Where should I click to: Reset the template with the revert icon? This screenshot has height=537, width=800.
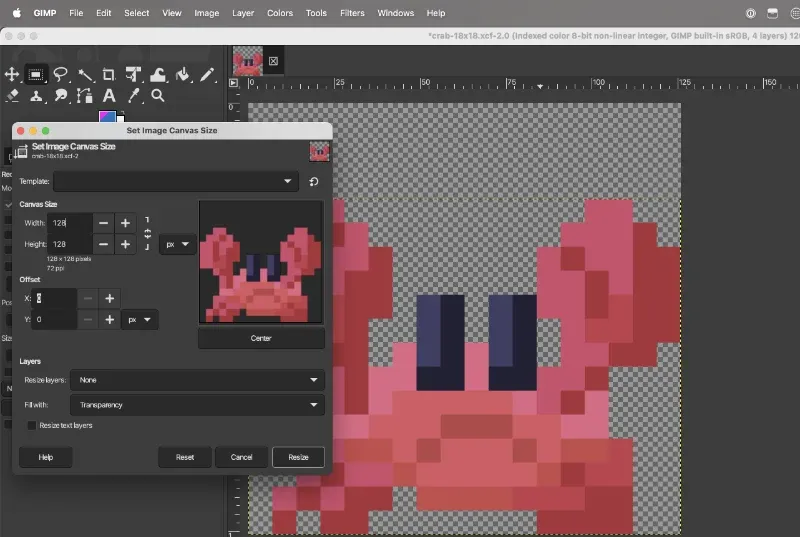(x=314, y=182)
